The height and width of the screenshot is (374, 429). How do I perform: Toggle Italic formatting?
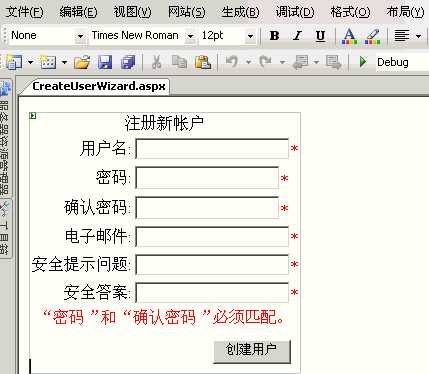[297, 35]
